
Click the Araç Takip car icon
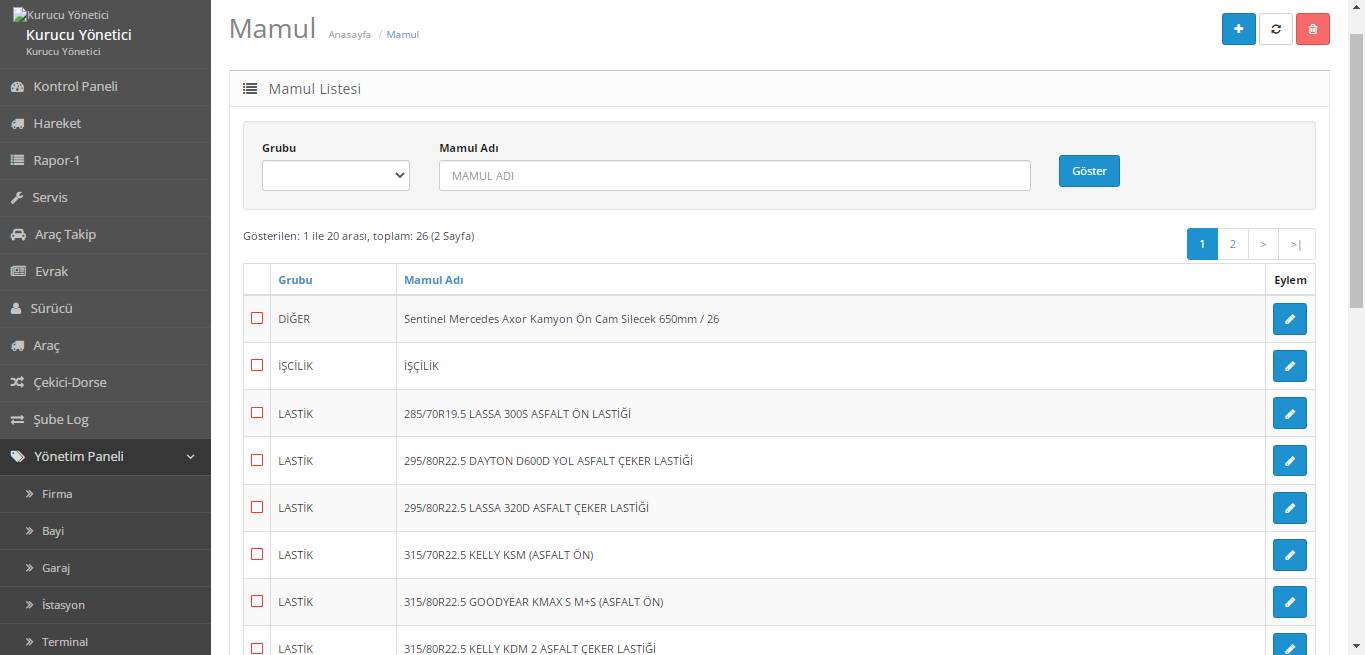[18, 235]
